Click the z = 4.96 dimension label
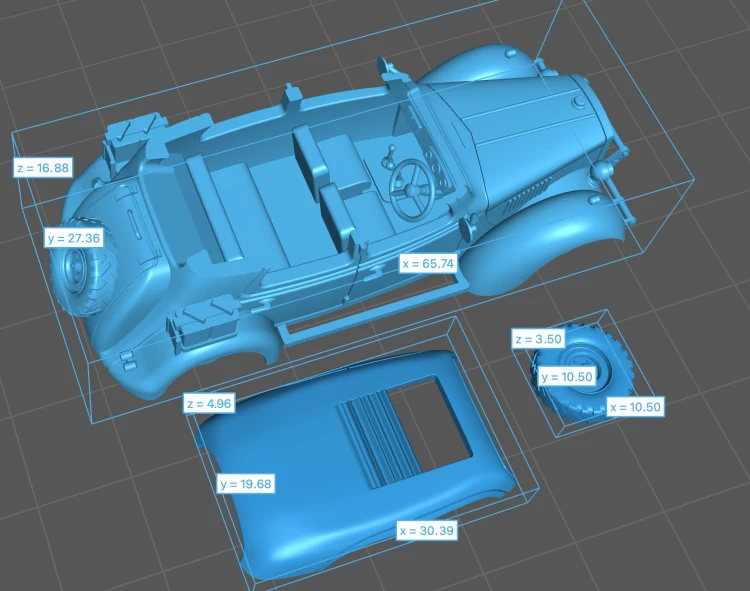750x591 pixels. tap(209, 404)
